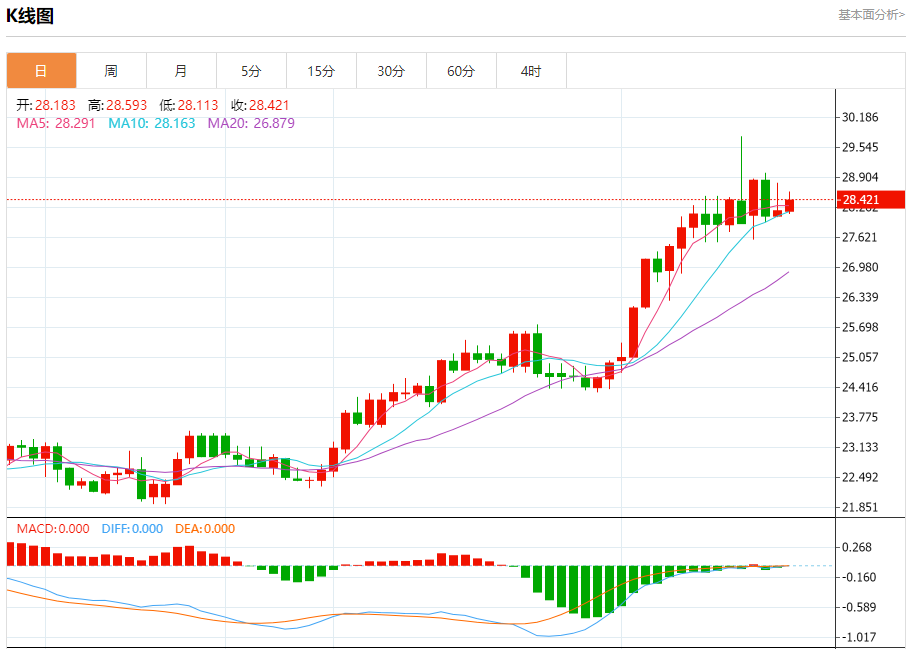Screen dimensions: 910x649
Task: Click the 25.057 price axis label
Action: [x=860, y=357]
